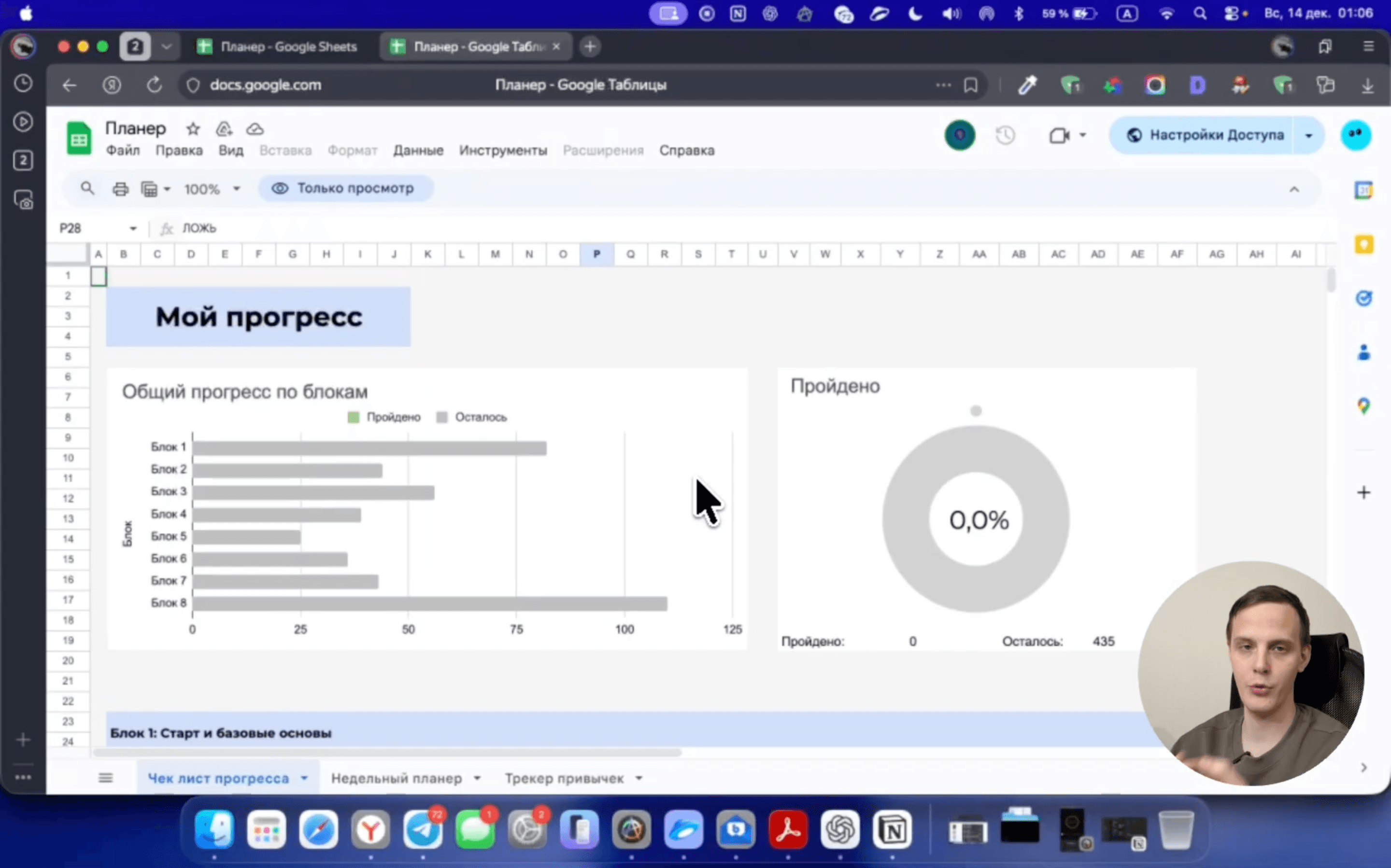Open the screenshot tool in browser sidebar
The width and height of the screenshot is (1391, 868).
(x=23, y=200)
